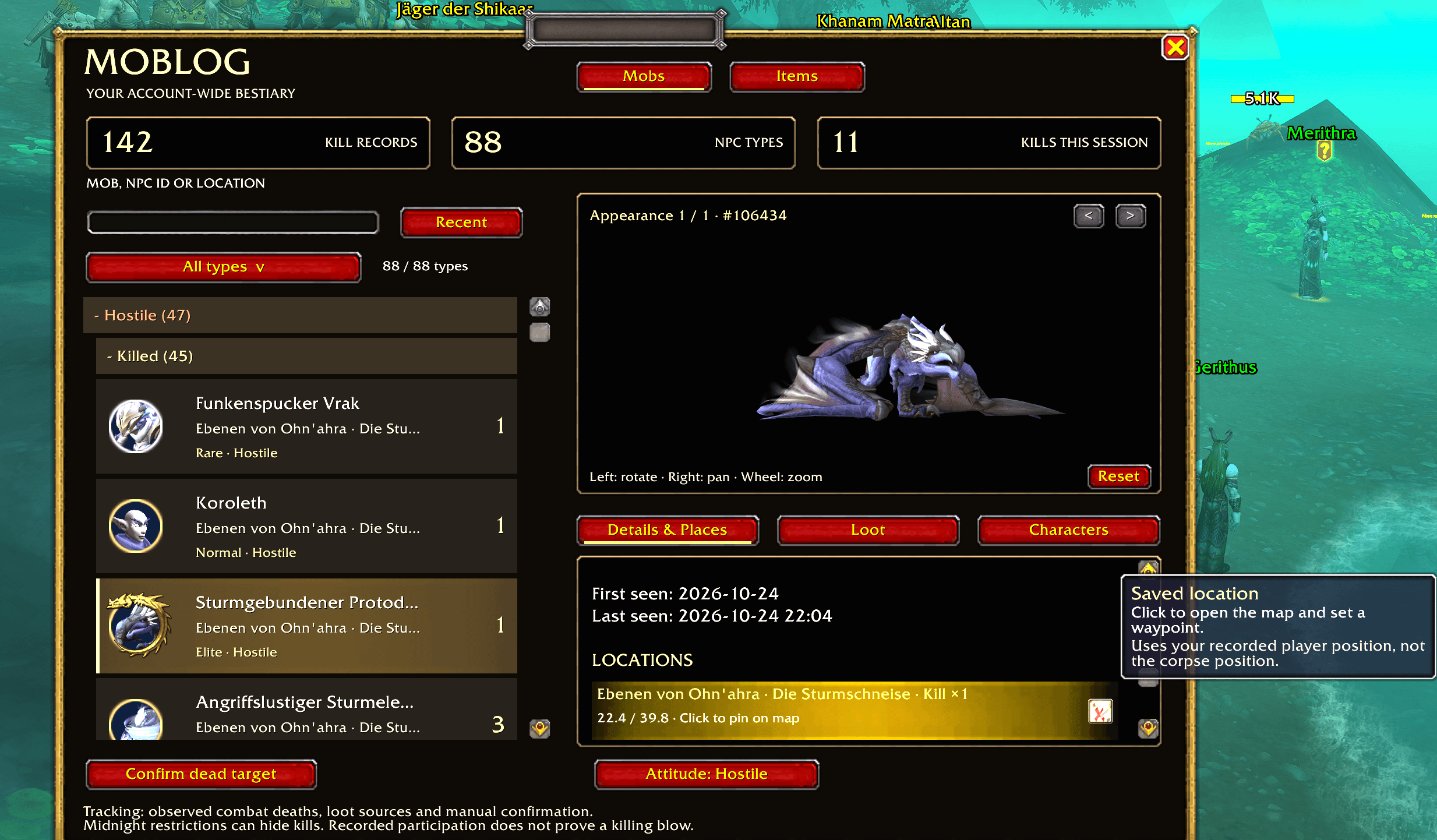Switch to the Mobs tab
The width and height of the screenshot is (1437, 840).
[x=644, y=76]
